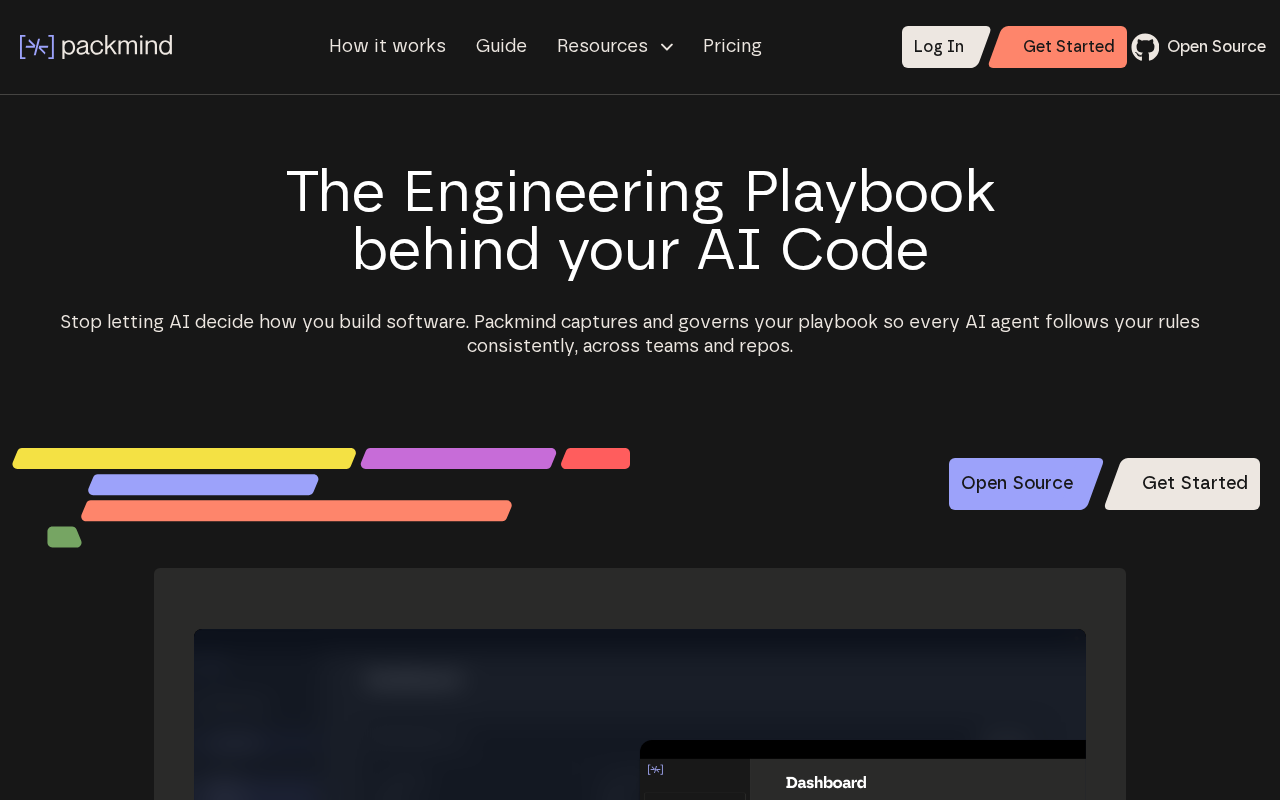Image resolution: width=1280 pixels, height=800 pixels.
Task: Click the small Packmind icon in dashboard preview
Action: pos(655,769)
